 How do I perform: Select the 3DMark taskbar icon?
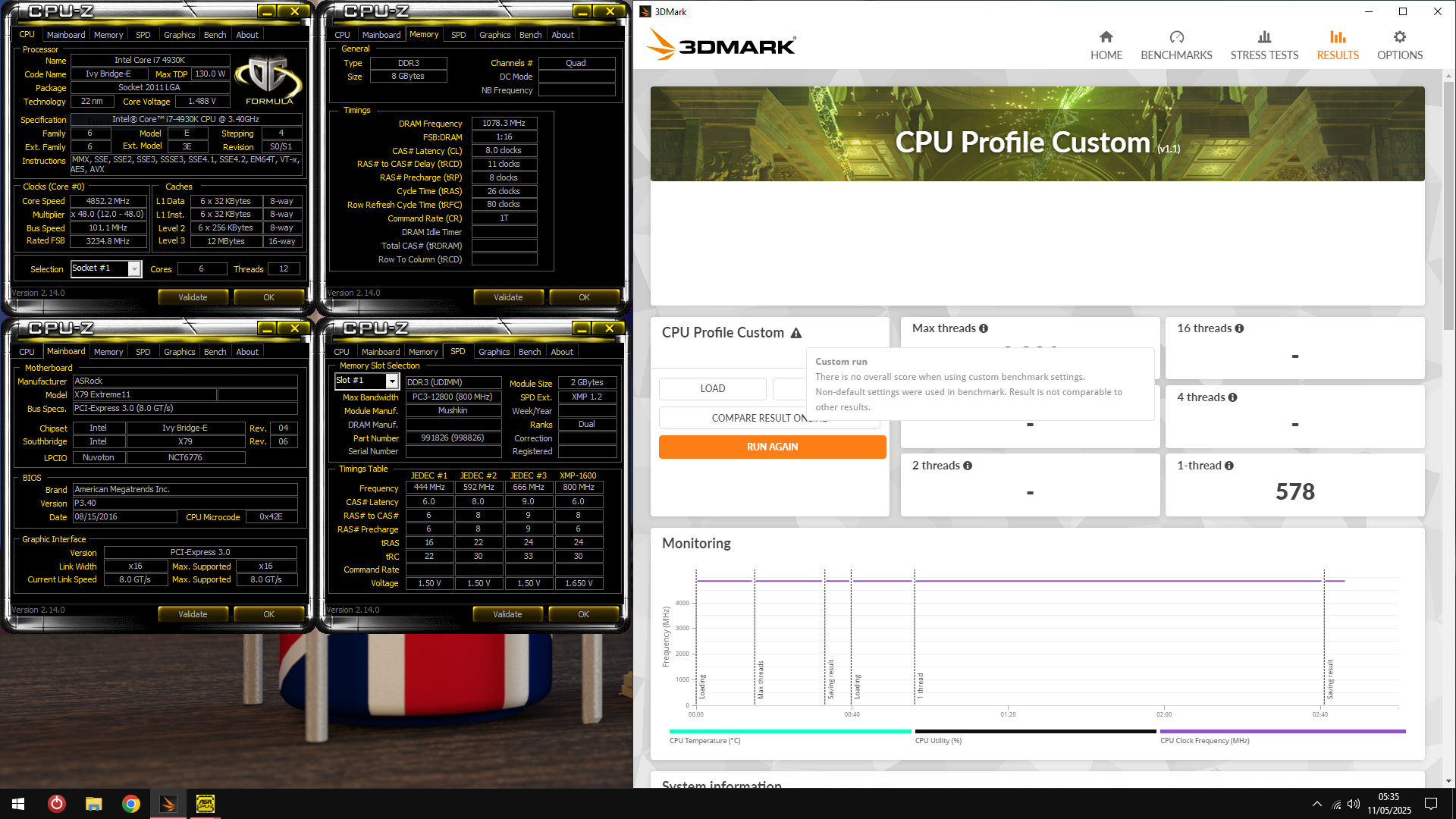(x=168, y=804)
